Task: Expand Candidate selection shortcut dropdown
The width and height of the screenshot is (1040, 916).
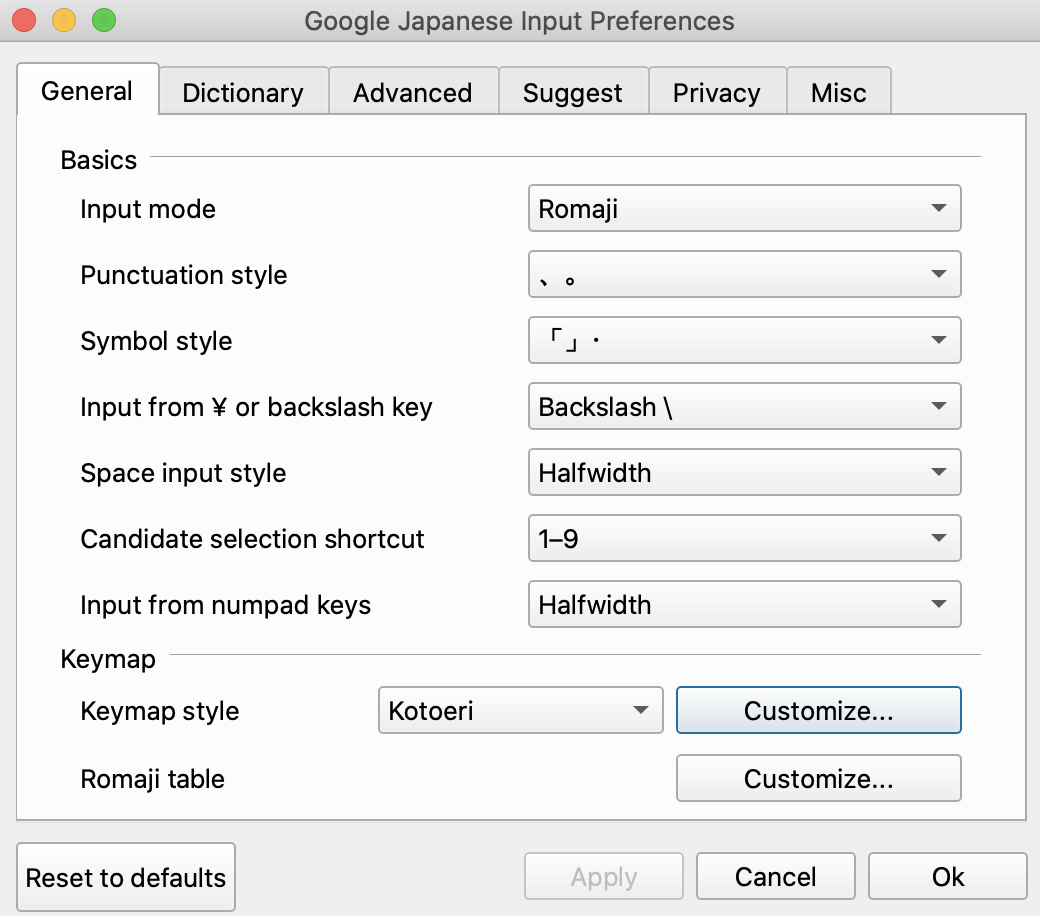Action: point(744,538)
